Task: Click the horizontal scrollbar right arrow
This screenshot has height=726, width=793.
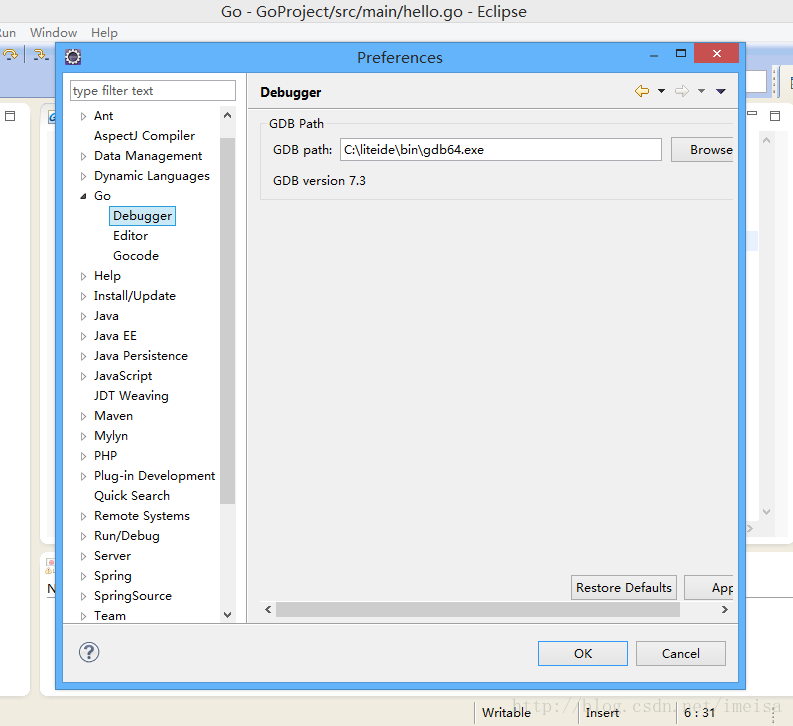Action: (x=725, y=610)
